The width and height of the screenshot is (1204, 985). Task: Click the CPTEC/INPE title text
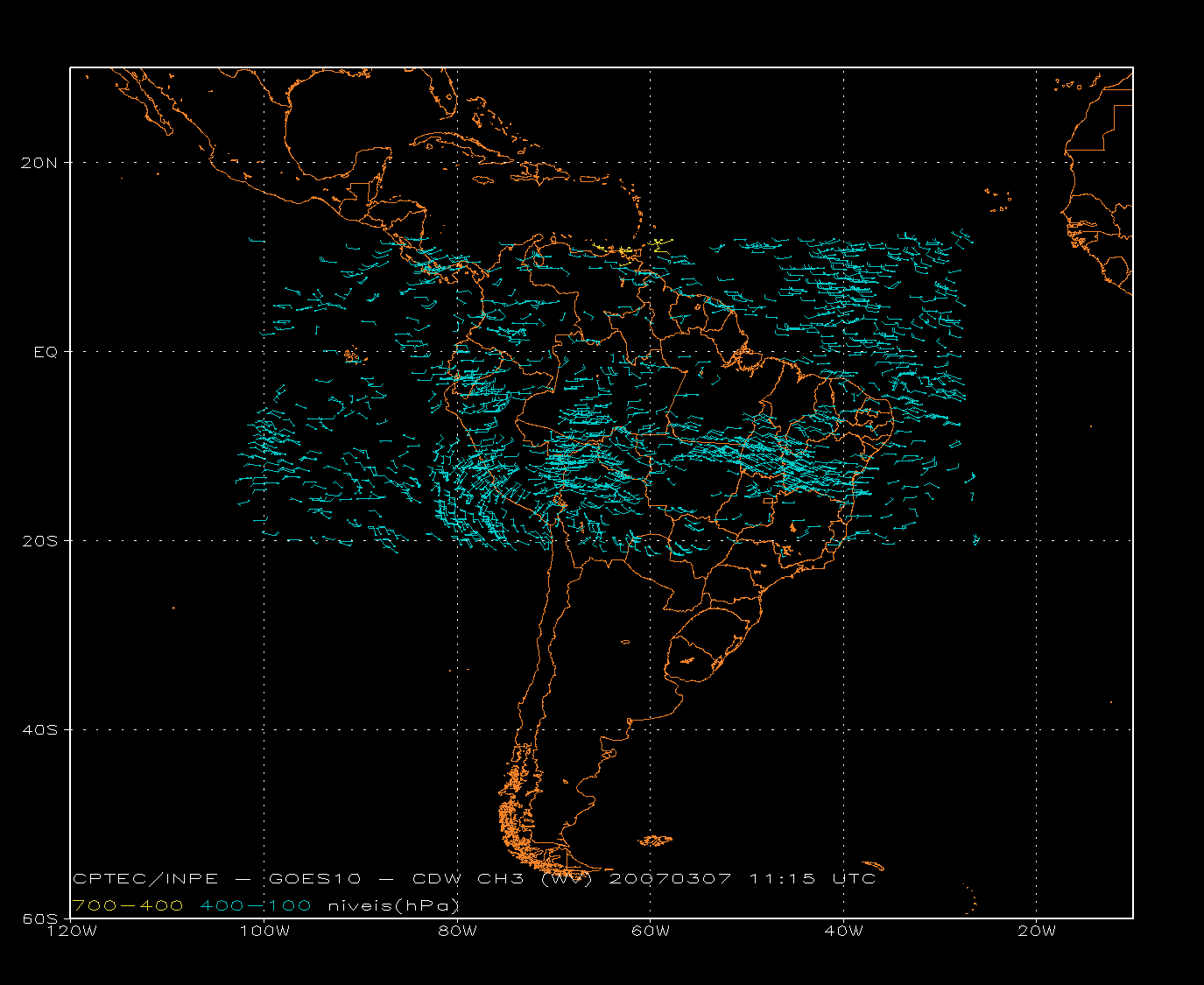[x=146, y=878]
